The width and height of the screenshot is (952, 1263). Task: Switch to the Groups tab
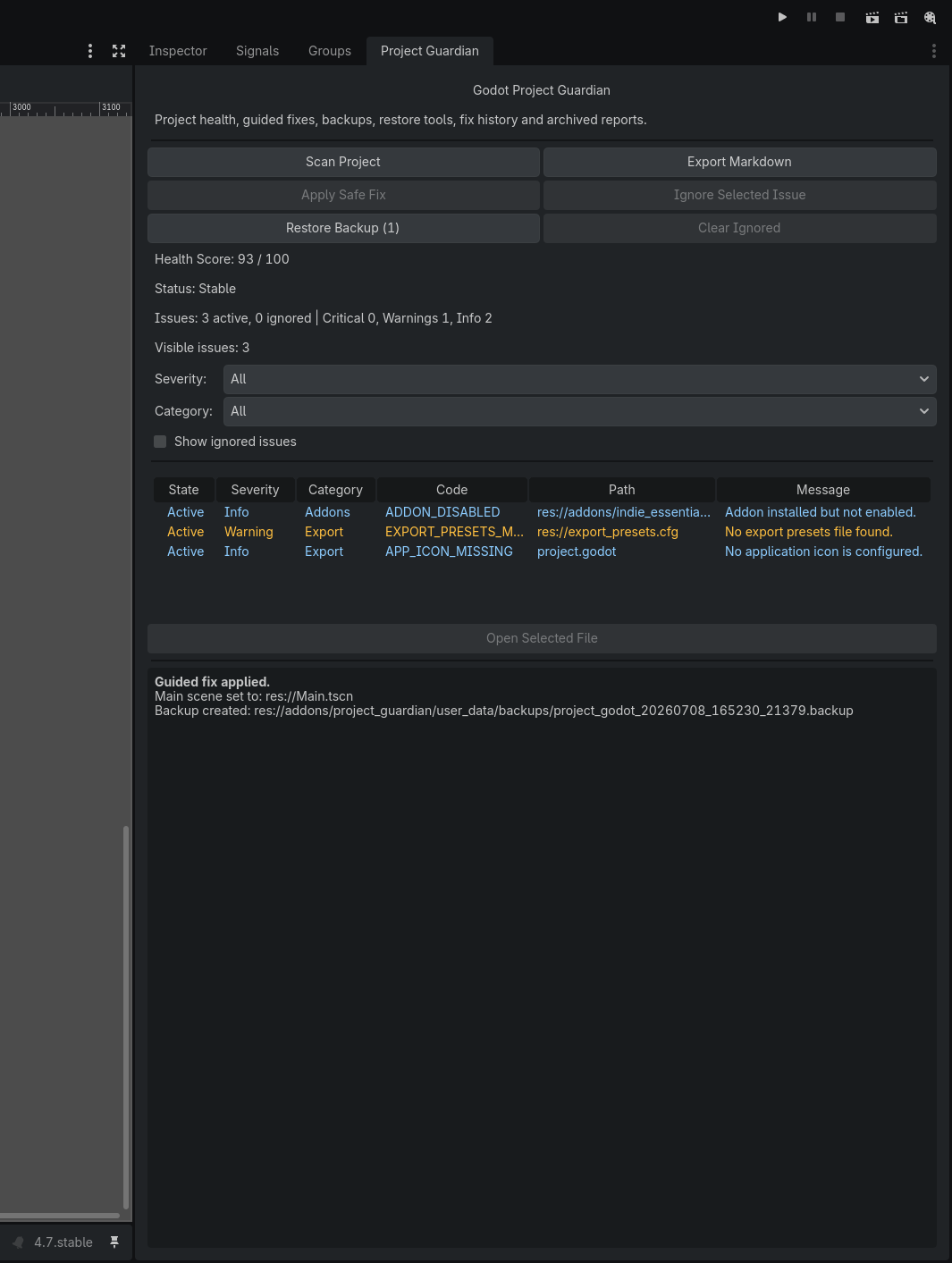[x=330, y=51]
